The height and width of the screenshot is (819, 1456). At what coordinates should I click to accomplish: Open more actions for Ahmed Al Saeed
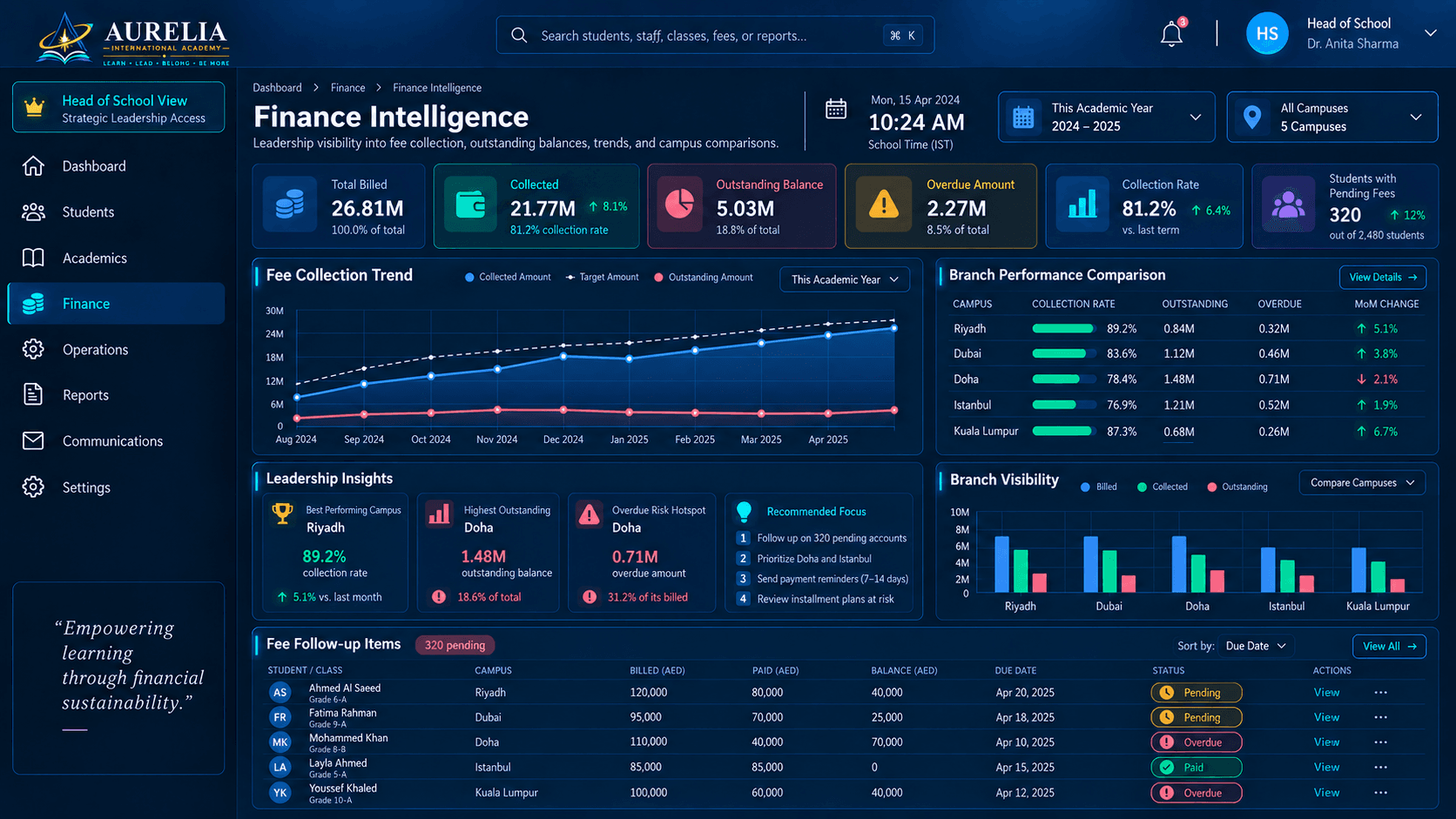(1380, 693)
